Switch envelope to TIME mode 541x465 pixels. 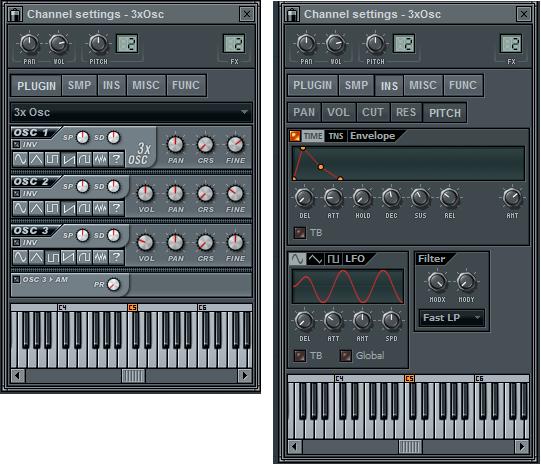[313, 136]
